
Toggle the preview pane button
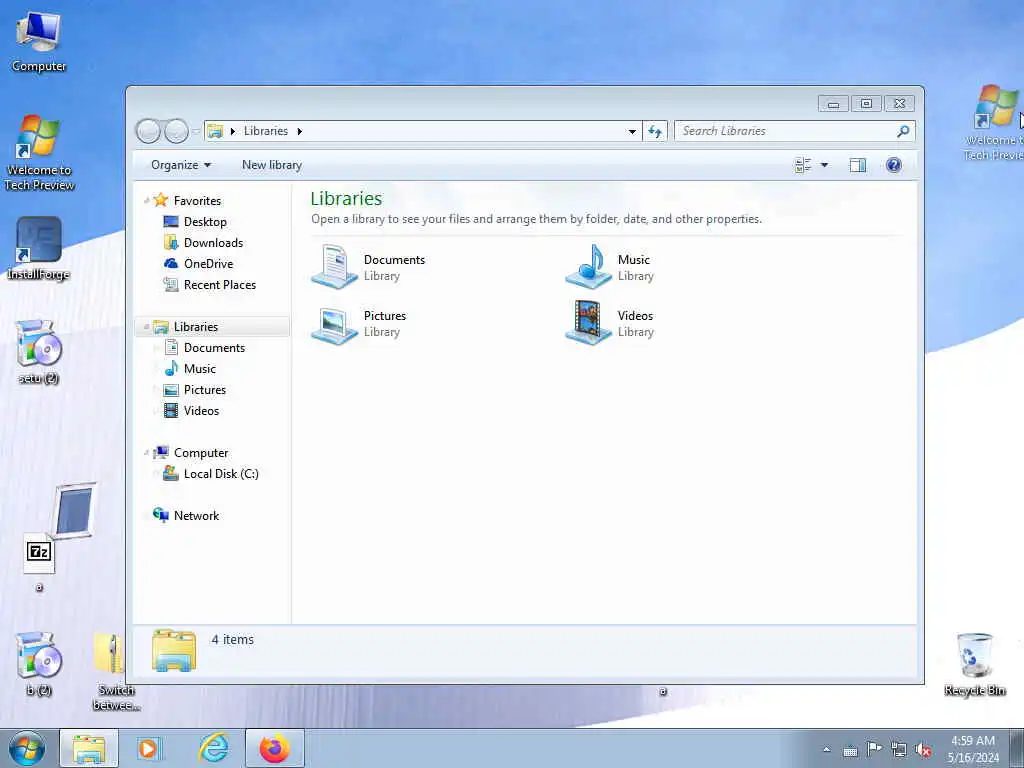(x=857, y=165)
